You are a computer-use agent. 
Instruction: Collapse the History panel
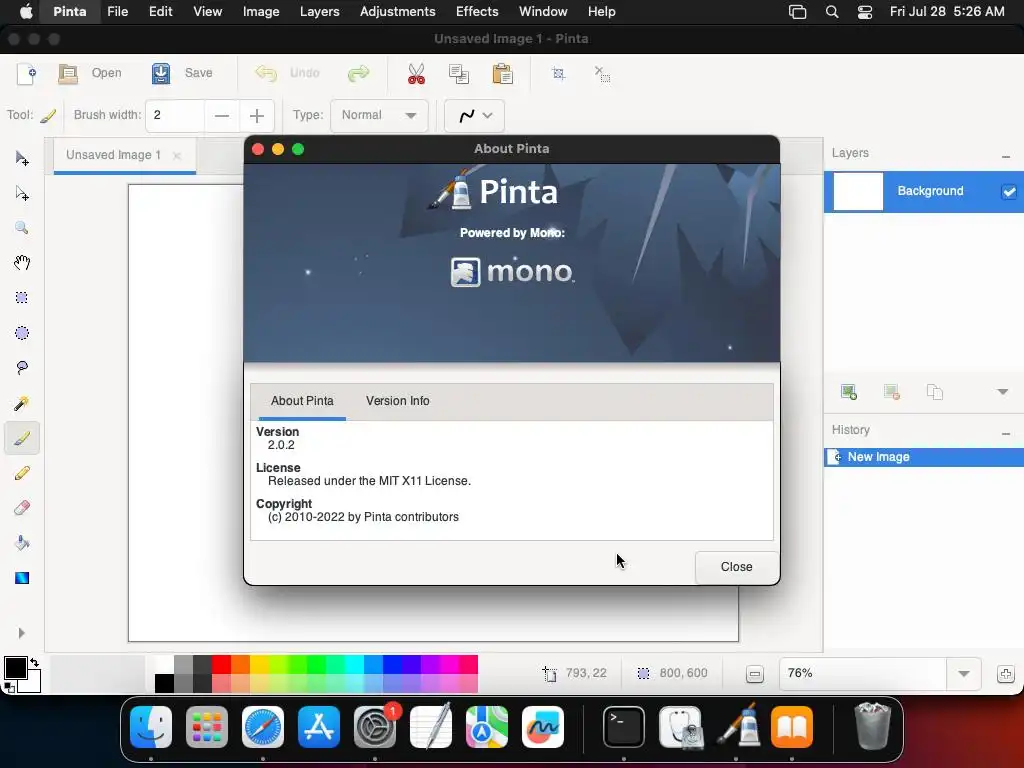click(x=1006, y=434)
